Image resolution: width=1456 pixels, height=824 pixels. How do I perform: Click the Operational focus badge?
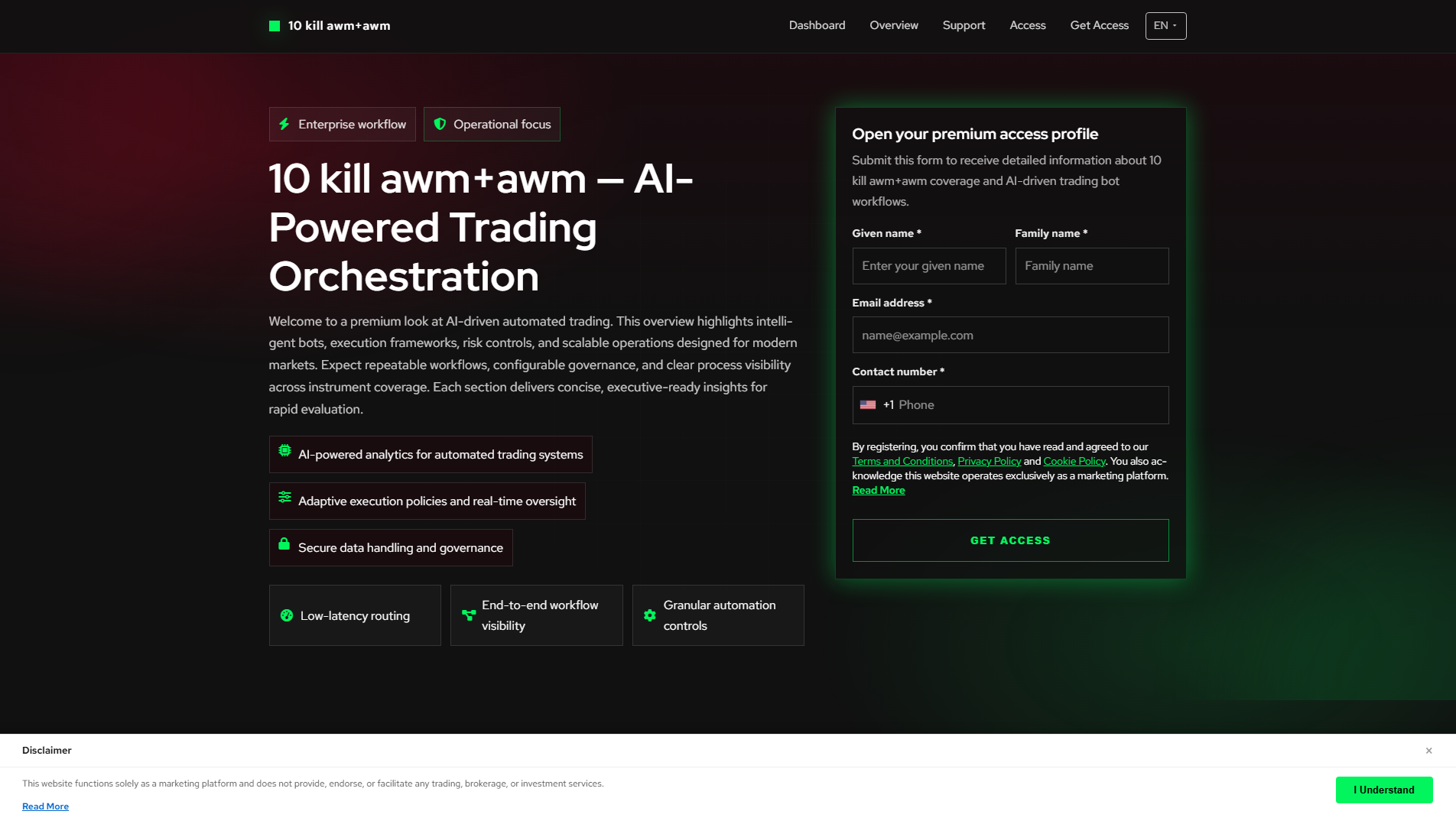coord(492,124)
